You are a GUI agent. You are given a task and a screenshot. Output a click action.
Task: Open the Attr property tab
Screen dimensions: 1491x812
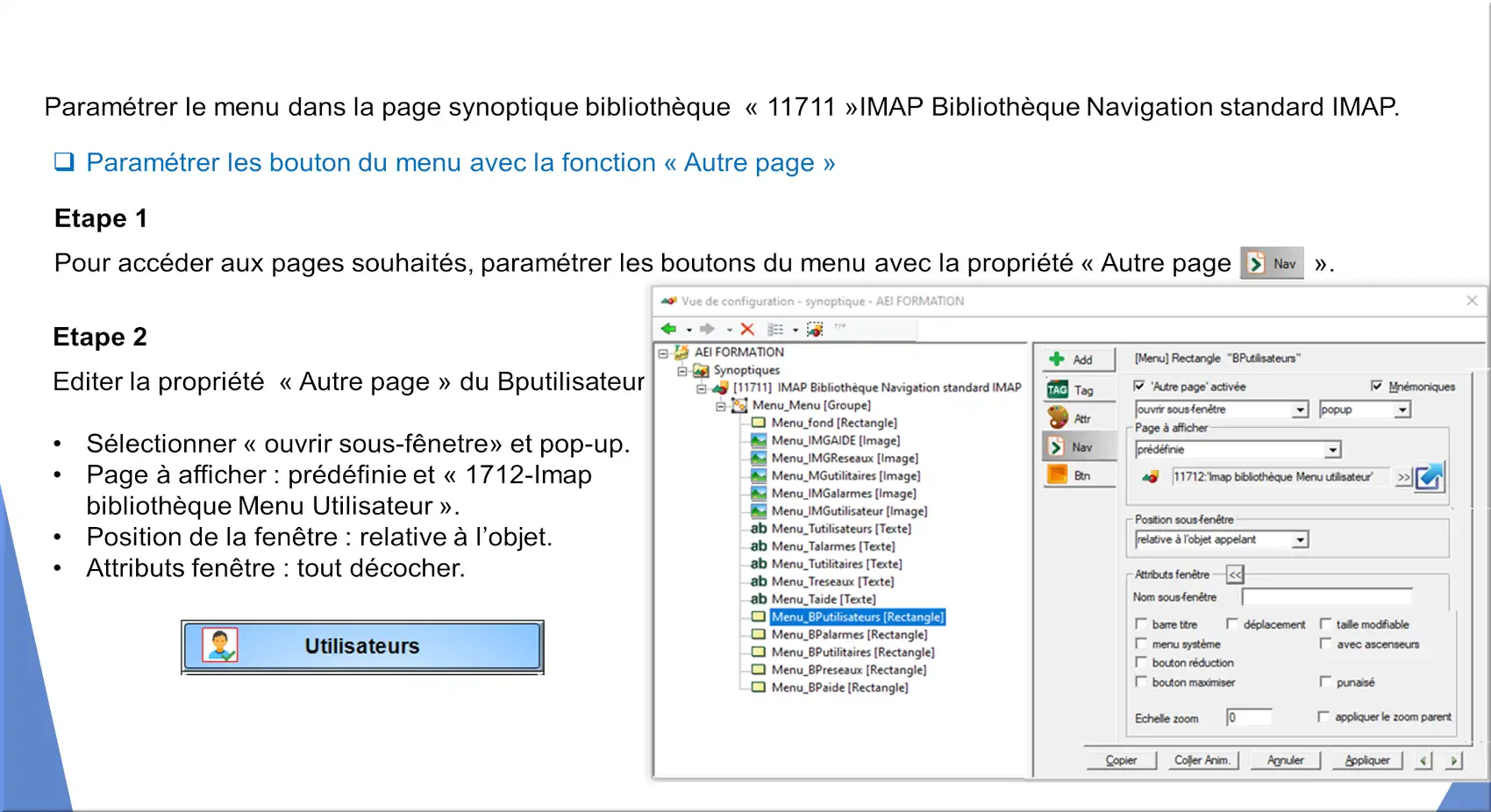[1079, 418]
